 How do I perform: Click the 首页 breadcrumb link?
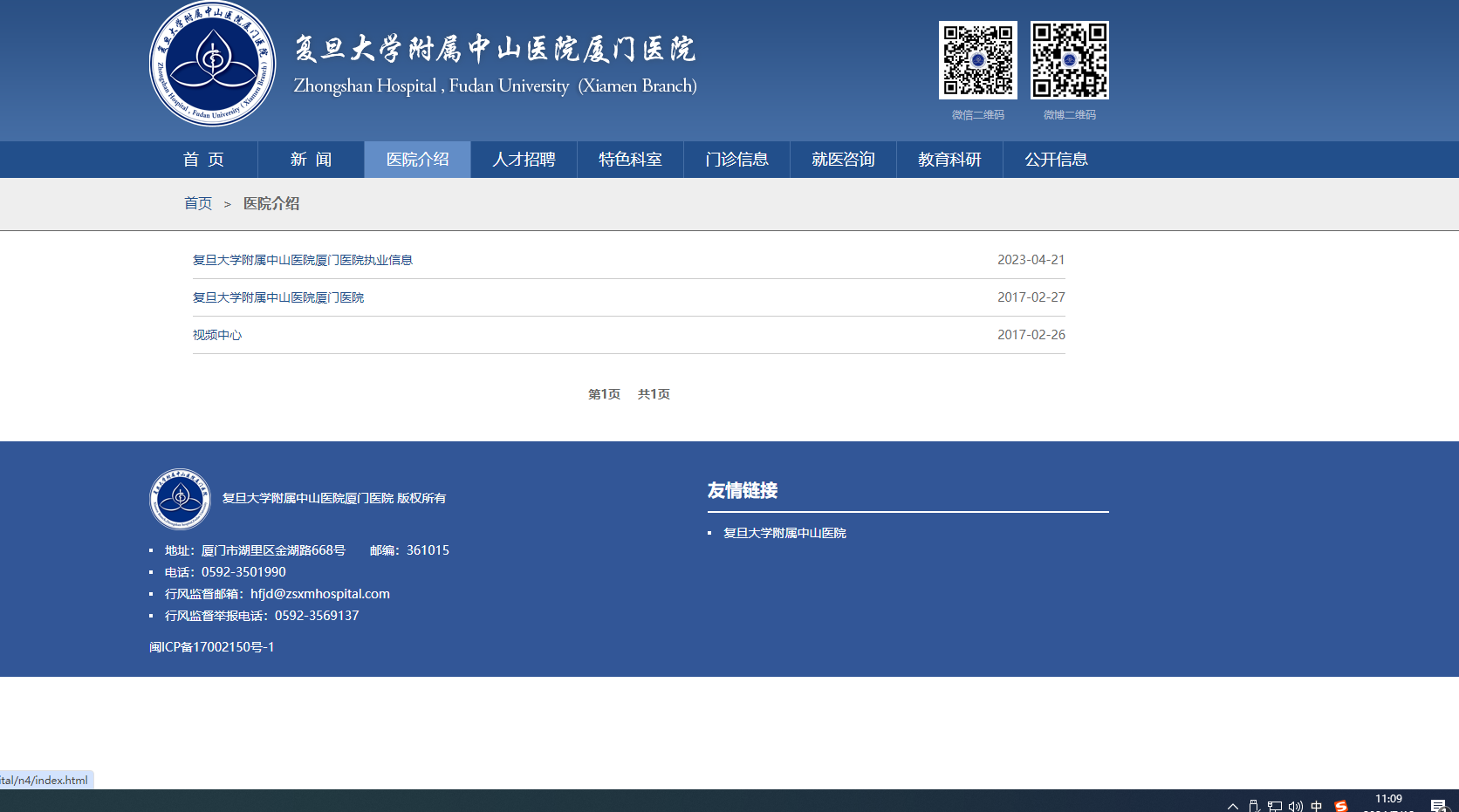[198, 203]
